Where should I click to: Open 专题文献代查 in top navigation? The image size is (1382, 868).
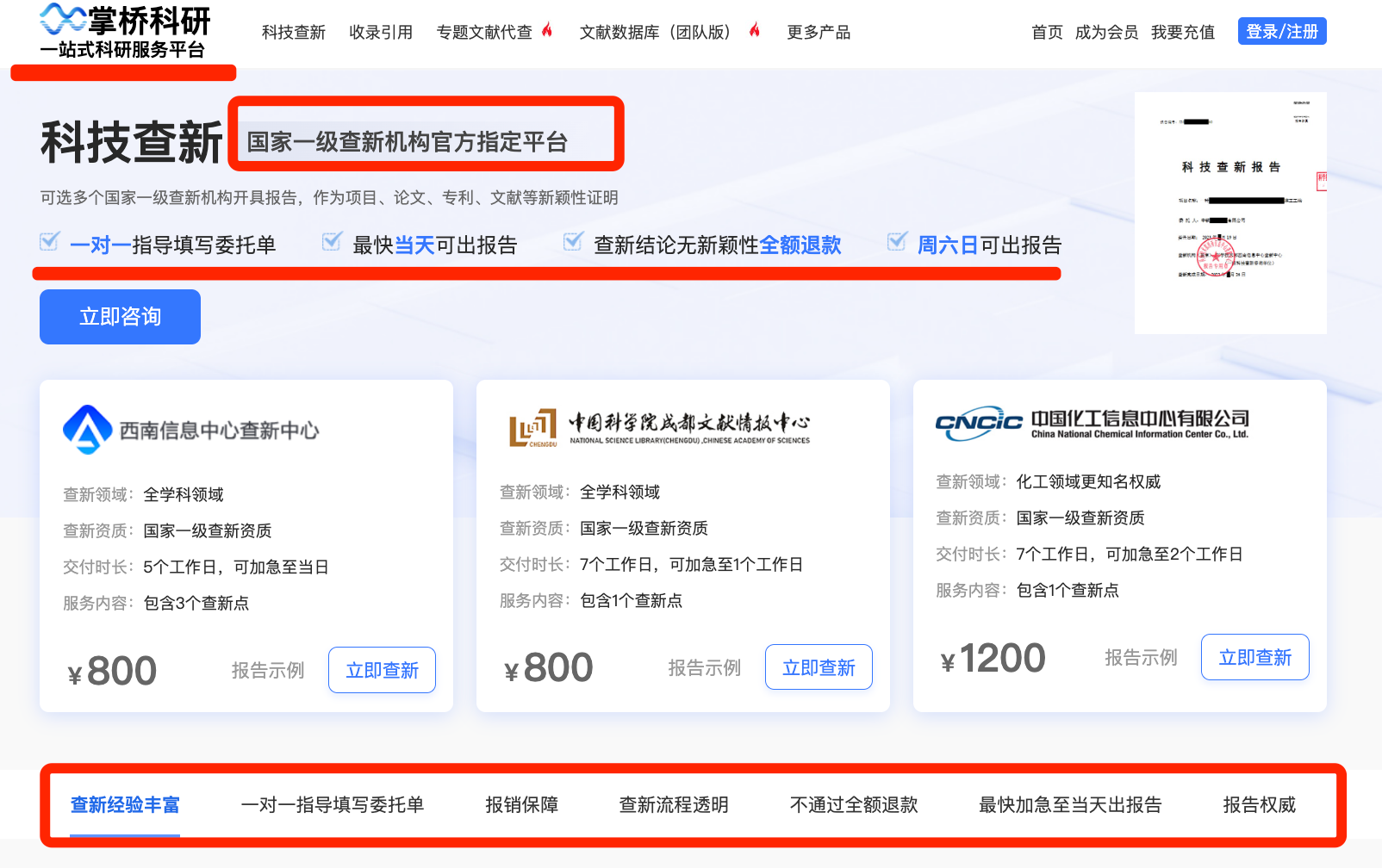point(484,32)
